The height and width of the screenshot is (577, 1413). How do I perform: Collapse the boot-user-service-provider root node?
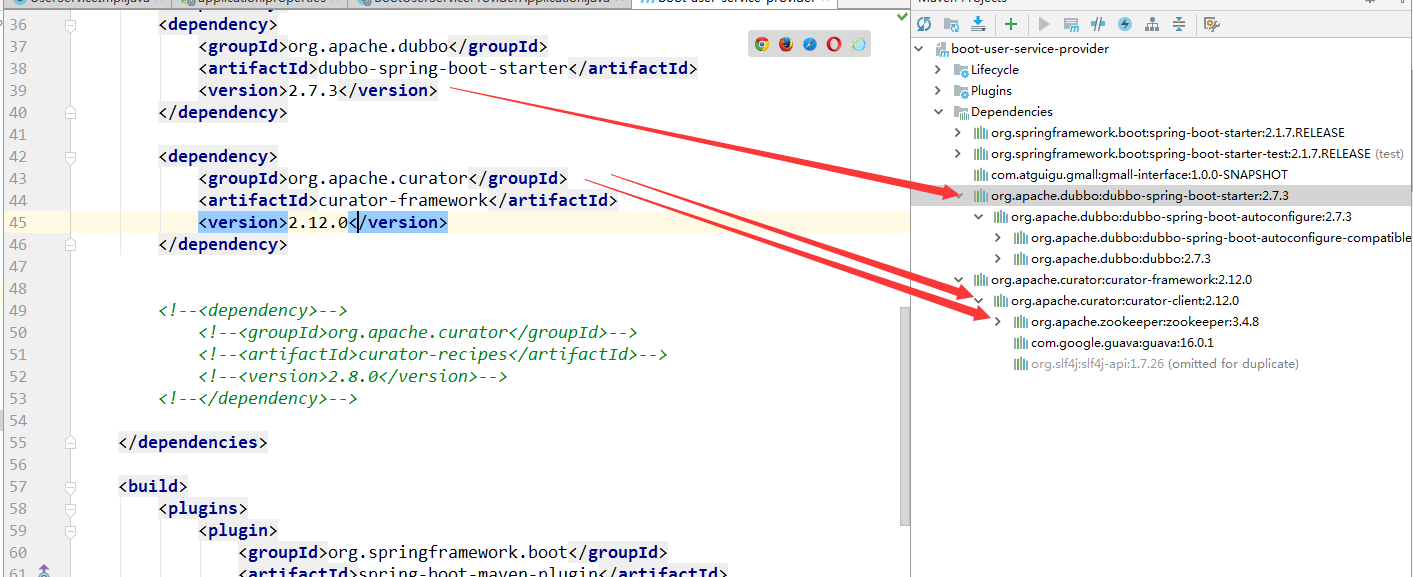tap(919, 48)
